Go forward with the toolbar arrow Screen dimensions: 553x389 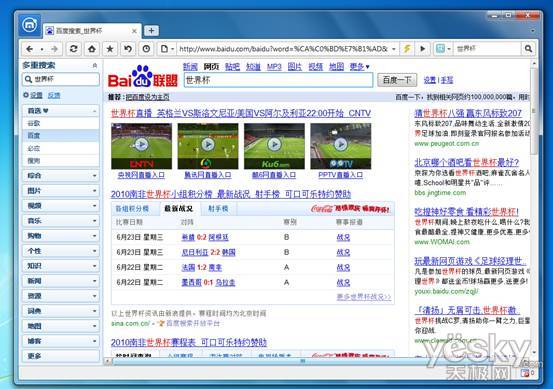pos(54,49)
